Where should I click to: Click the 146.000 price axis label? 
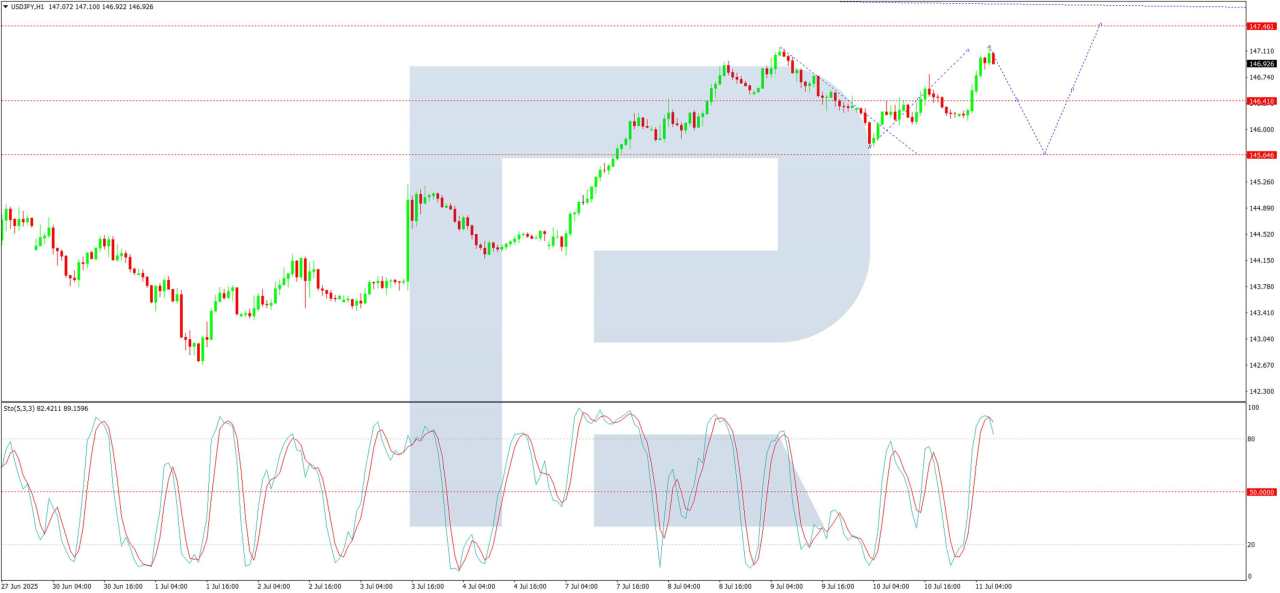[x=1261, y=130]
